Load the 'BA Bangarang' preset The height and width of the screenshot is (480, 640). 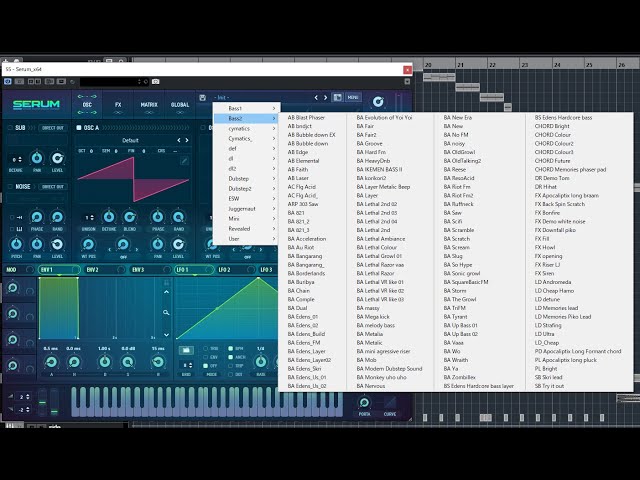tap(305, 256)
